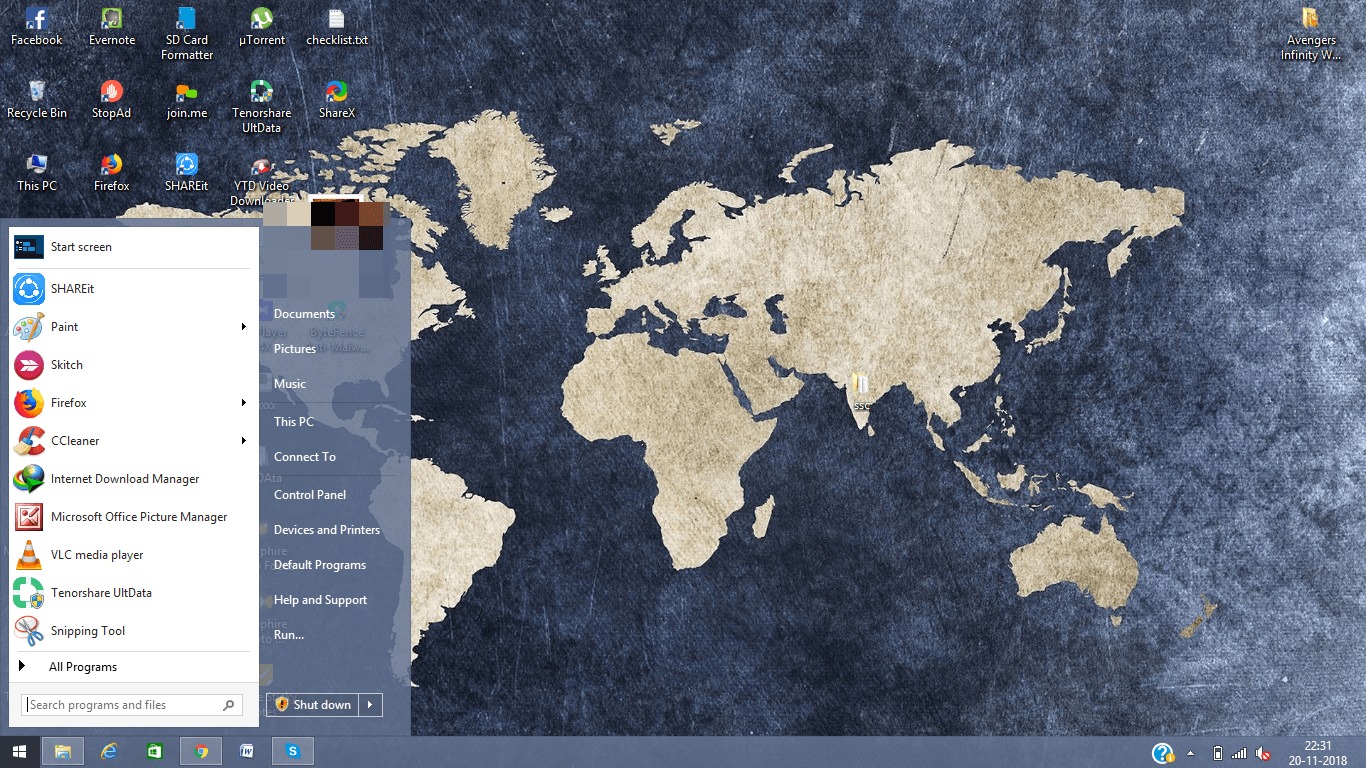Select the checklist.txt file on desktop
The image size is (1366, 768).
point(337,27)
